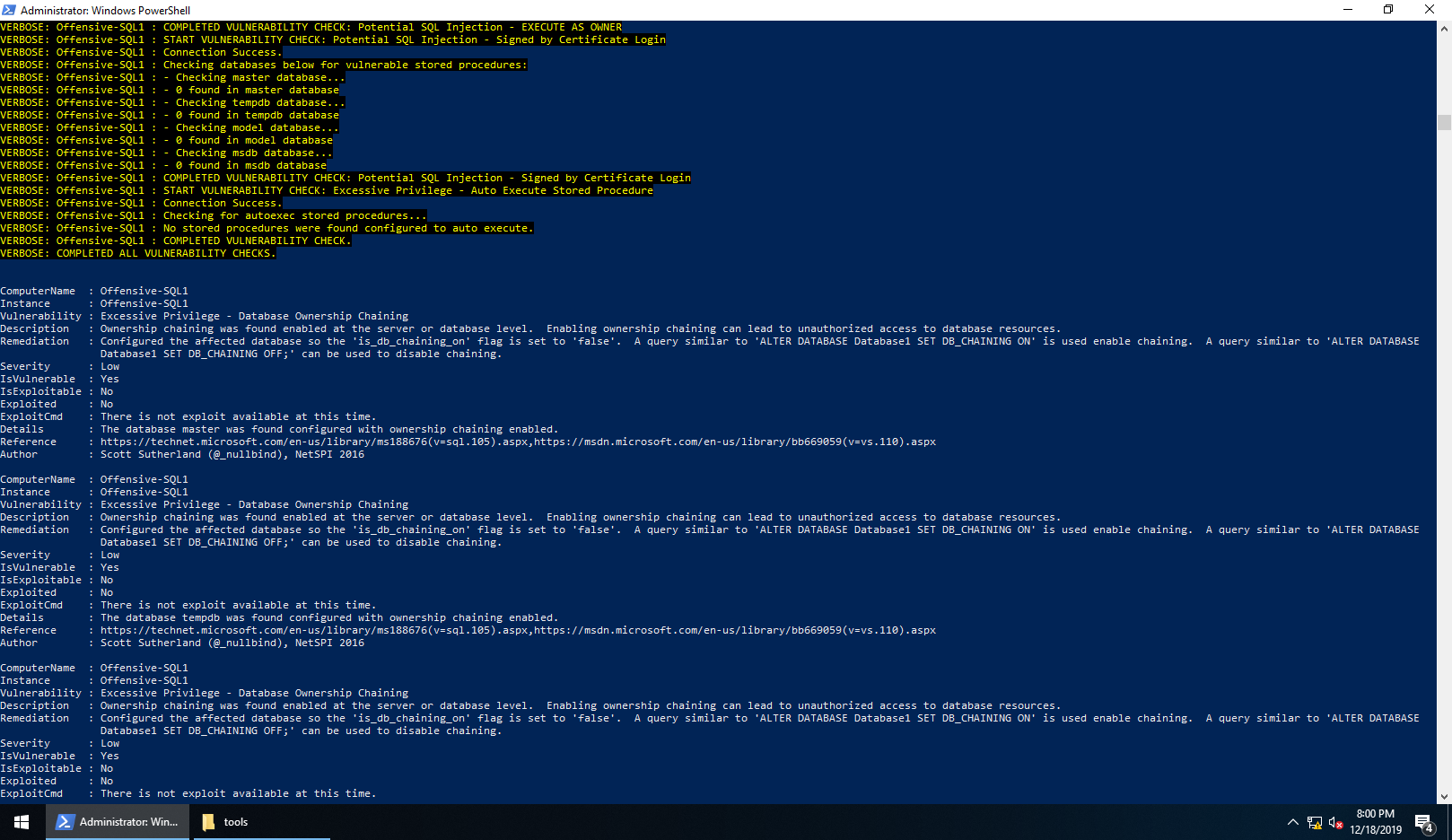Click 'No stored procedures were found' verbose line
The height and width of the screenshot is (840, 1452).
click(267, 228)
